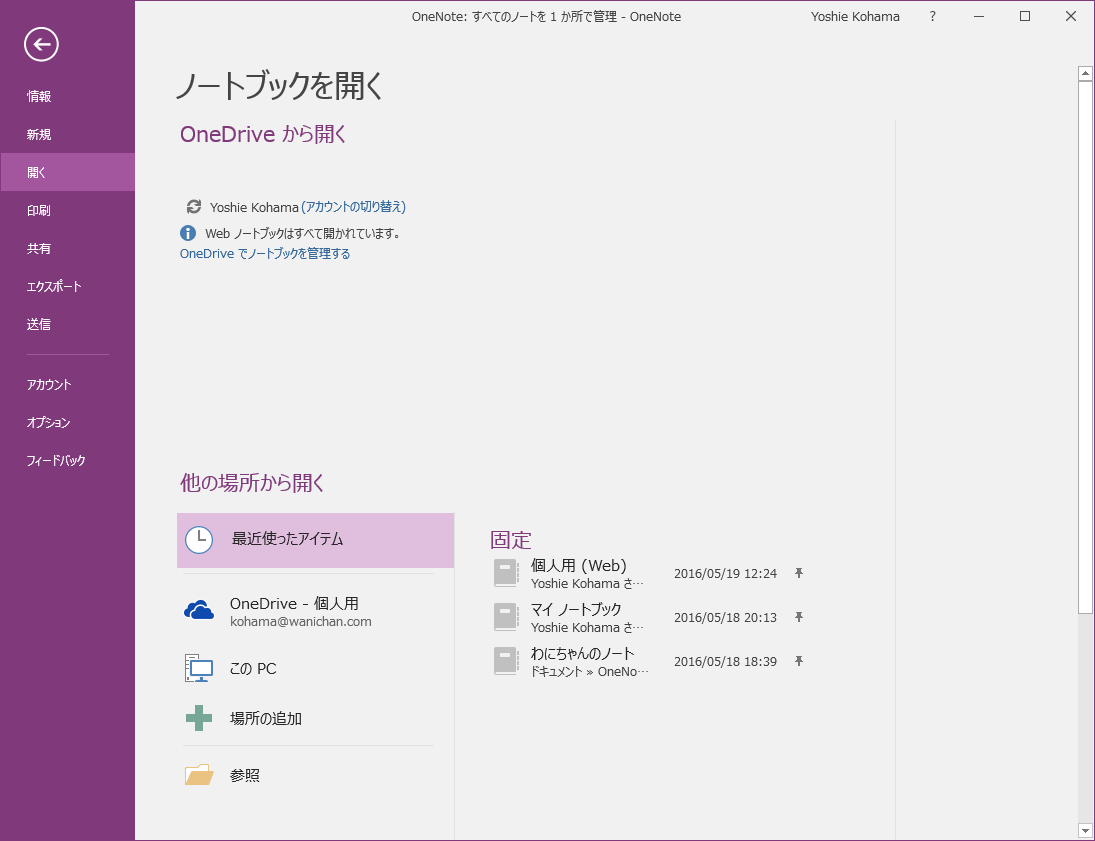
Task: Click the green plus icon for 場所の追加
Action: 199,718
